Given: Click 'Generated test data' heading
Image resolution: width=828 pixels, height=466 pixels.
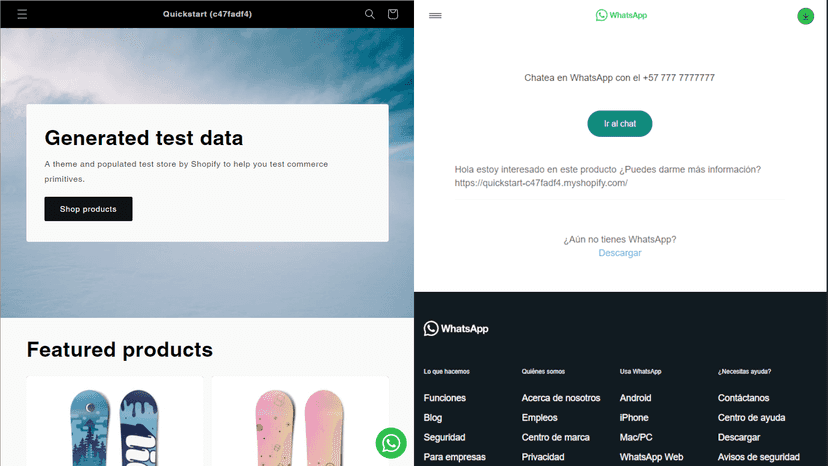Looking at the screenshot, I should [144, 138].
